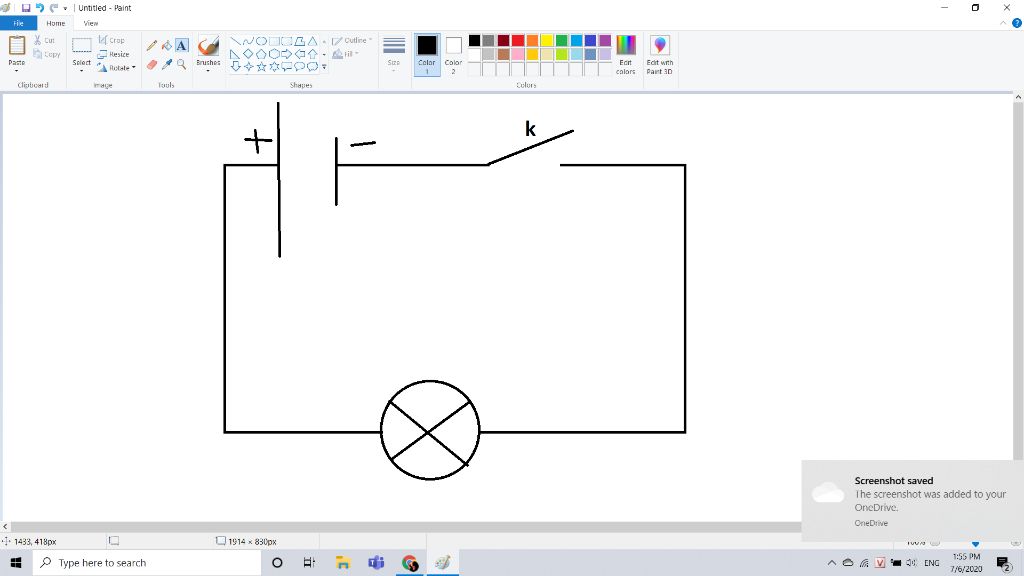Expand the Brushes dropdown arrow
The width and height of the screenshot is (1024, 576).
[x=208, y=70]
